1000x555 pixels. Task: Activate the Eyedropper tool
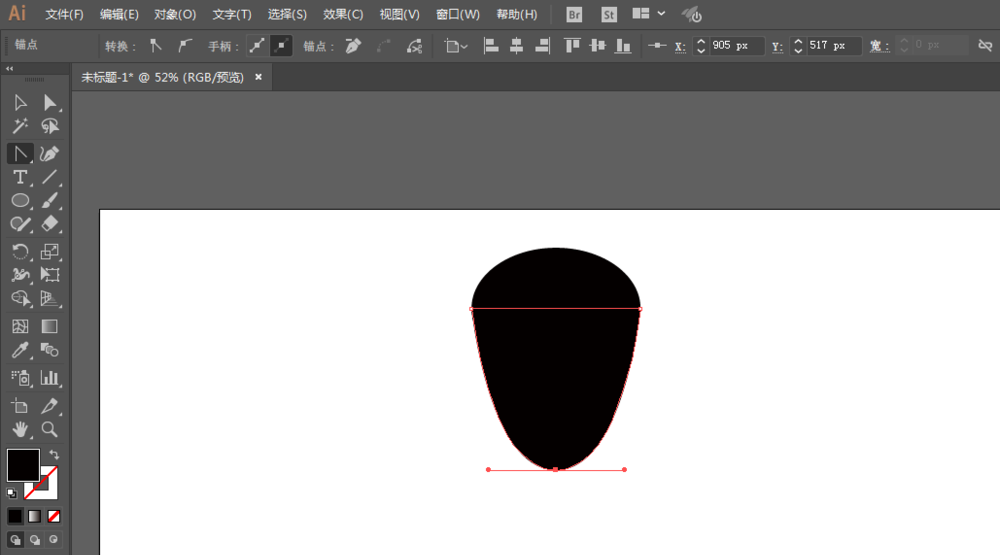click(20, 350)
